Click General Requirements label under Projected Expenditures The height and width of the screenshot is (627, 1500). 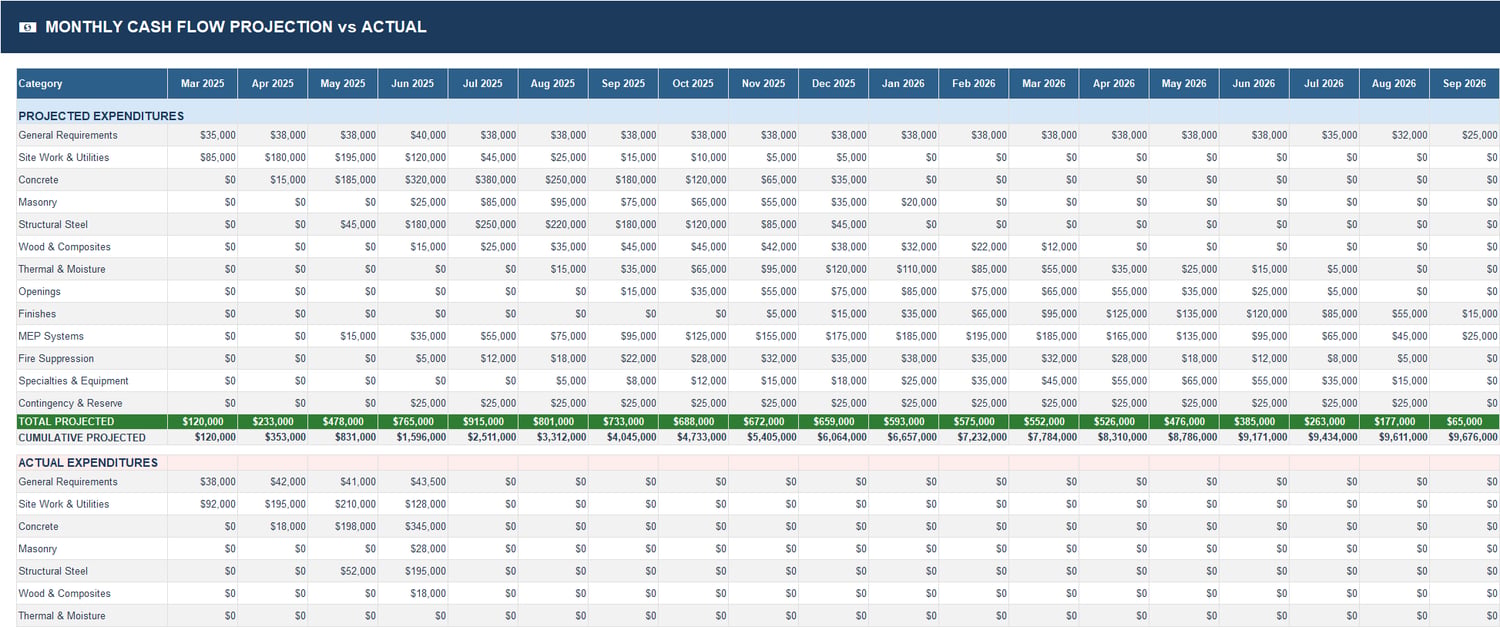coord(68,135)
